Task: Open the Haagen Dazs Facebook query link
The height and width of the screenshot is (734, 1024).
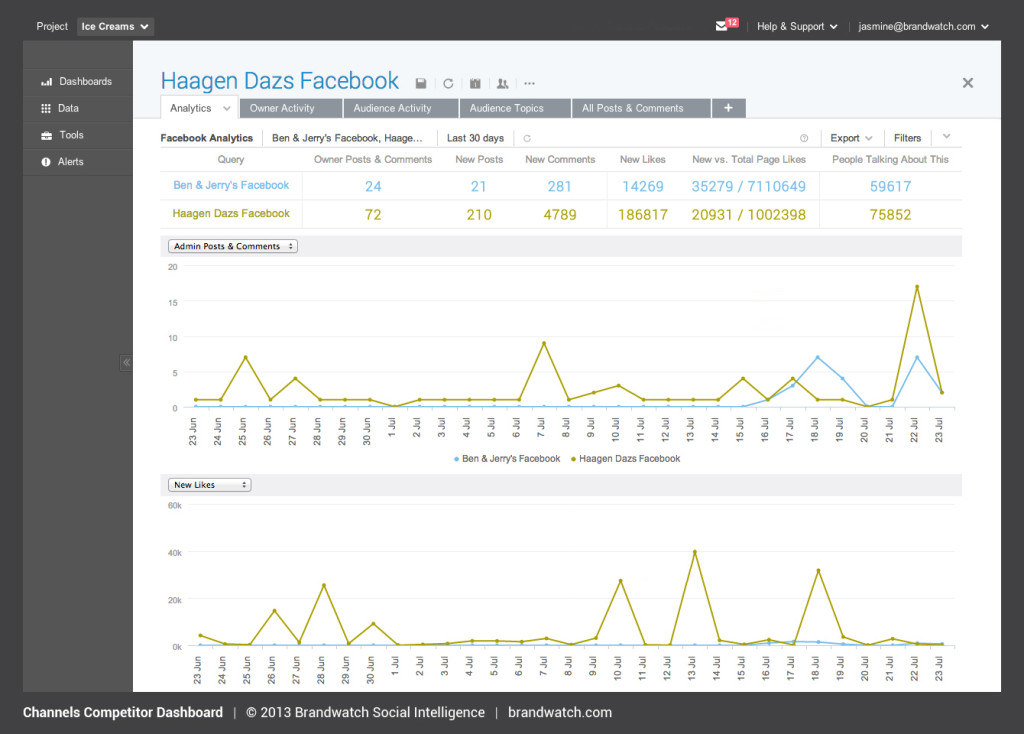Action: click(x=231, y=214)
